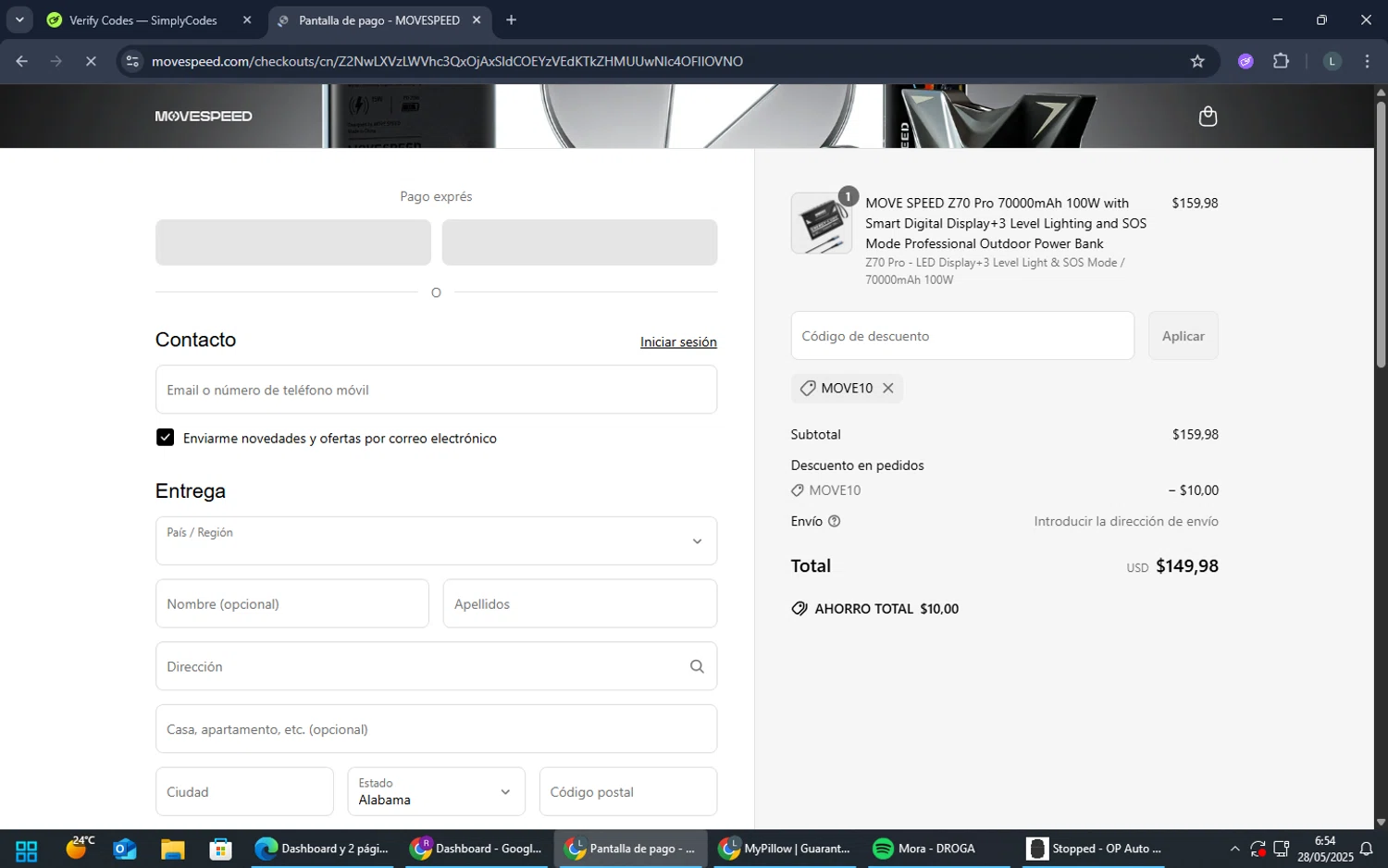Screen dimensions: 1388x868
Task: Expand the País / Región dropdown
Action: [x=436, y=541]
